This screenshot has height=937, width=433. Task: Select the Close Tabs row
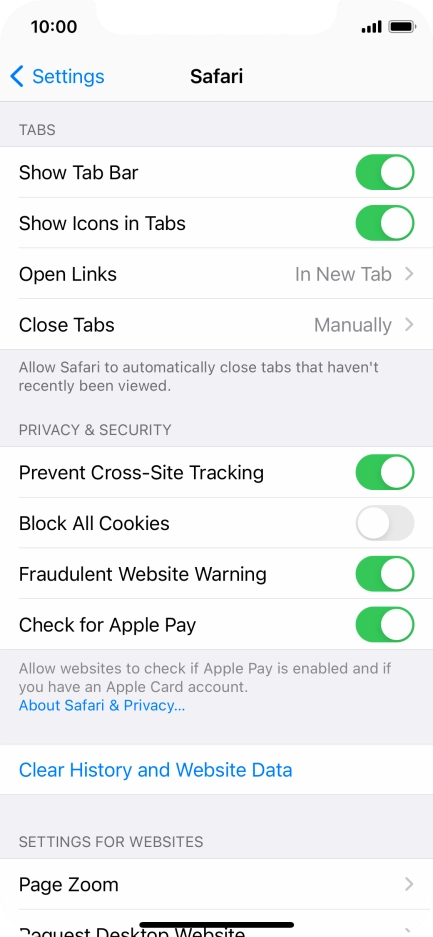click(216, 325)
